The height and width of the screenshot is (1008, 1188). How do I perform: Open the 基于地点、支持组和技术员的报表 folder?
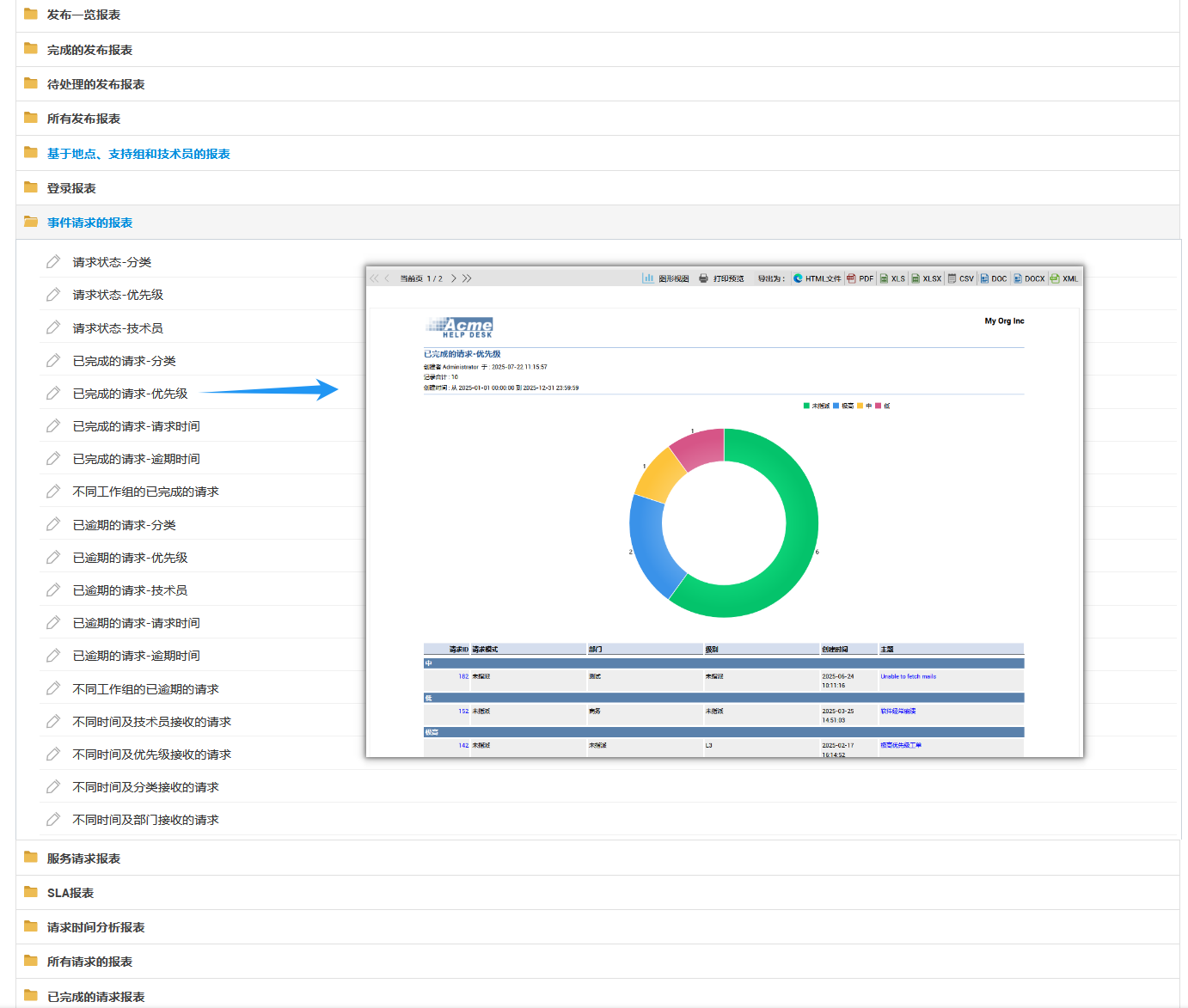point(139,153)
